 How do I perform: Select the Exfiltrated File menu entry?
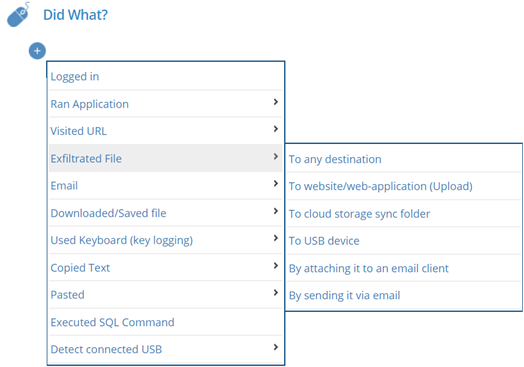click(166, 158)
